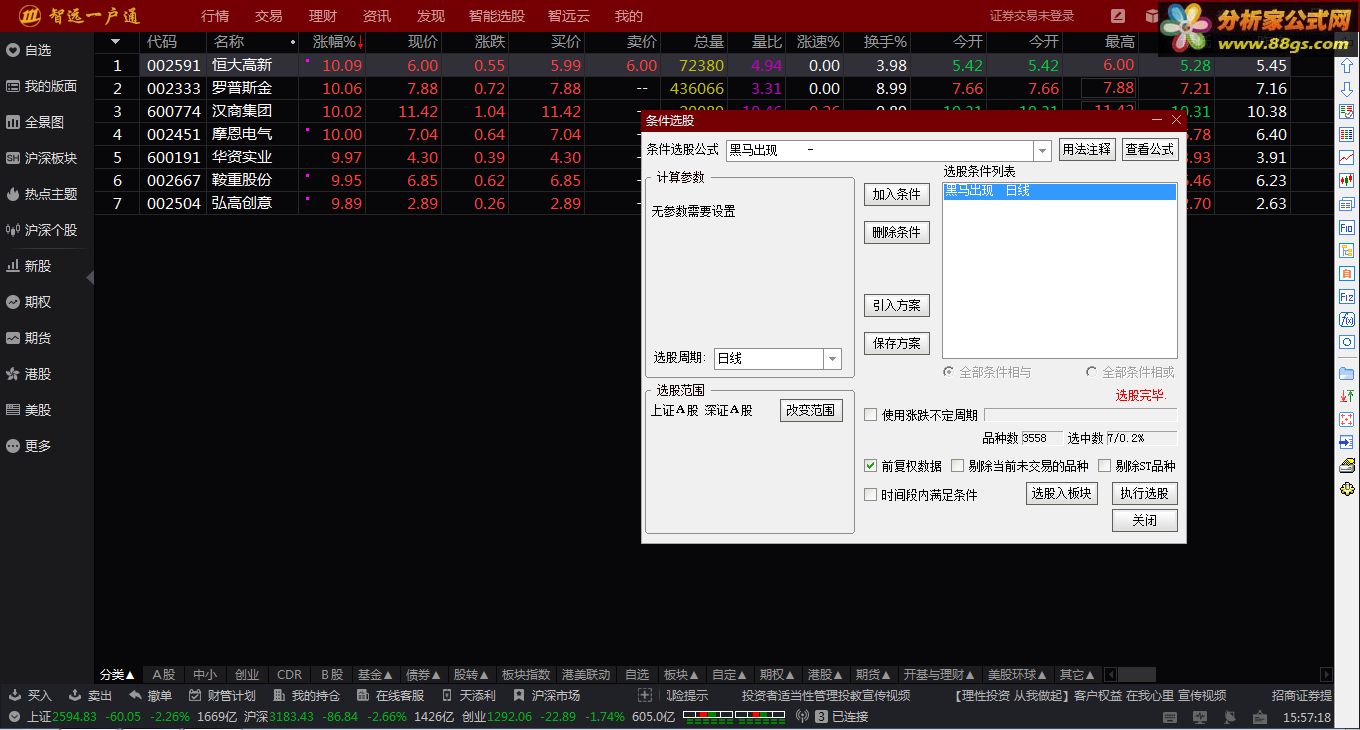Click the up arrow icon in right toolbar
1360x730 pixels.
pyautogui.click(x=1347, y=67)
